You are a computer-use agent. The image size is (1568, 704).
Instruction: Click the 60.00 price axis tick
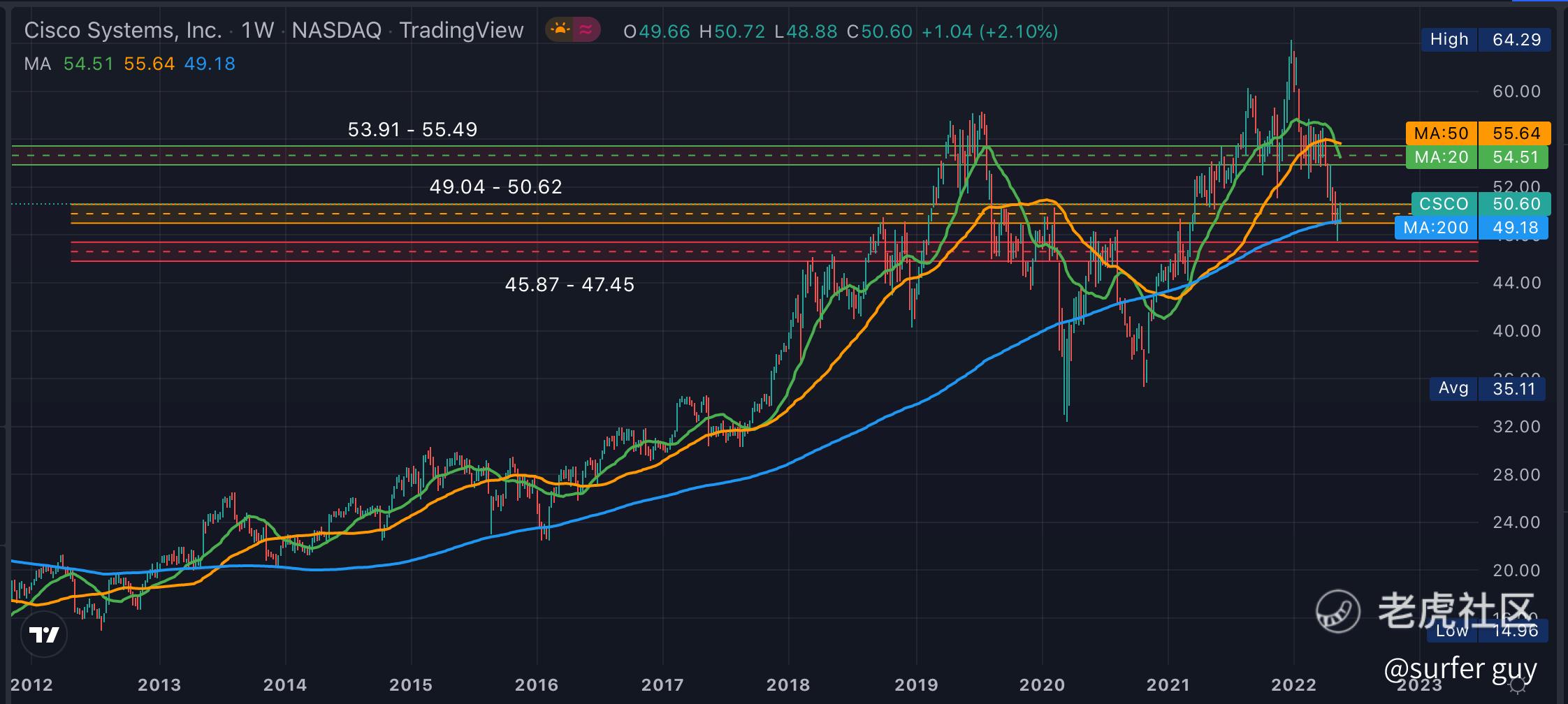click(x=1516, y=91)
